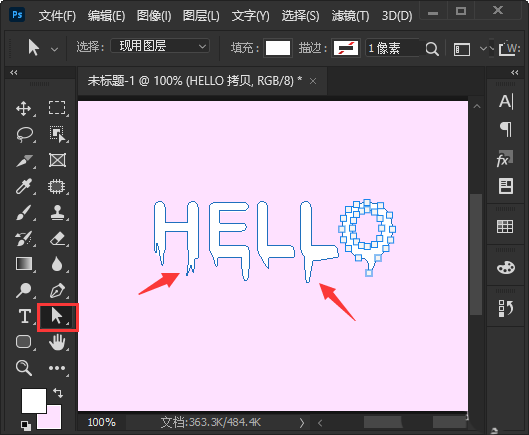Image resolution: width=529 pixels, height=435 pixels.
Task: Select the History Brush tool
Action: (24, 238)
